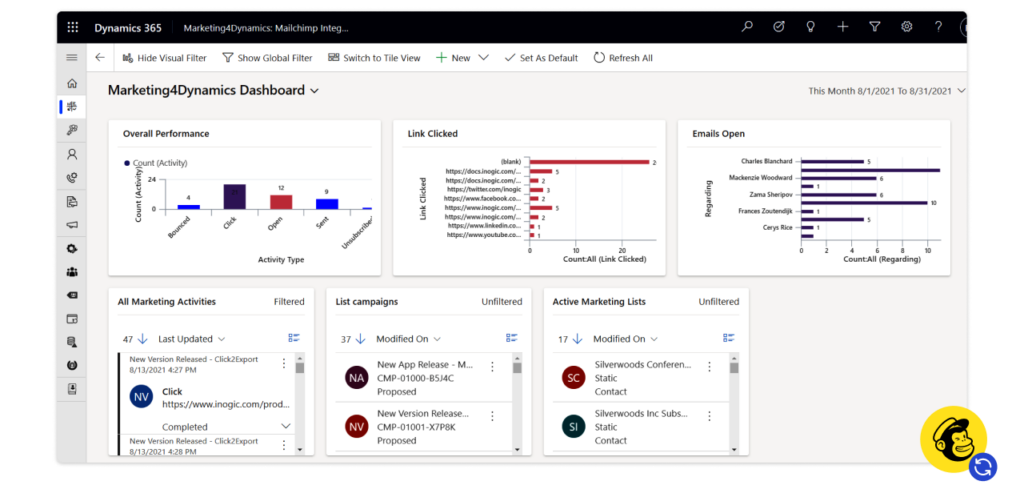
Task: Click the Active Marketing Lists scrollbar
Action: click(x=734, y=403)
